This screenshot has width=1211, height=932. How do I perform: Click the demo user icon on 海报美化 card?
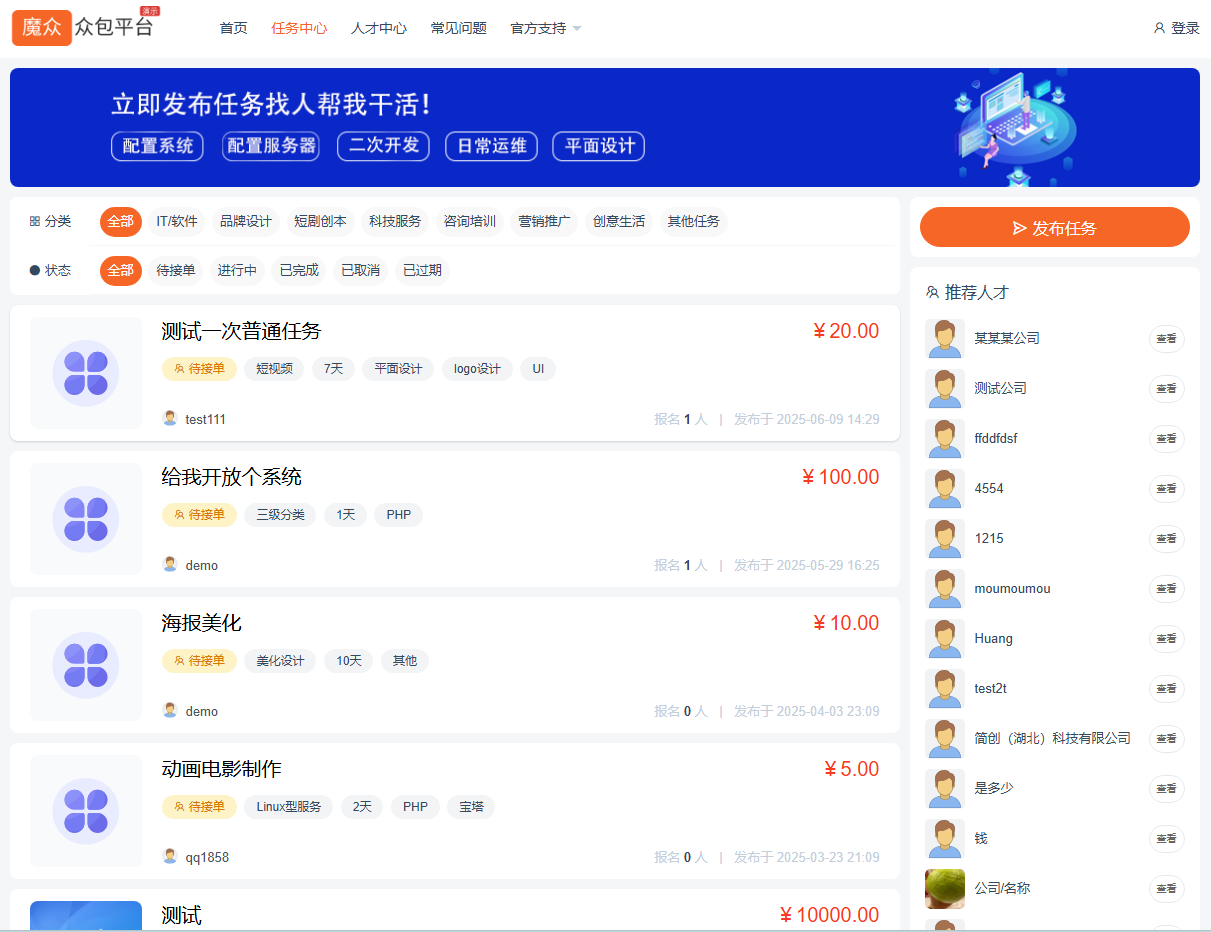pyautogui.click(x=169, y=711)
